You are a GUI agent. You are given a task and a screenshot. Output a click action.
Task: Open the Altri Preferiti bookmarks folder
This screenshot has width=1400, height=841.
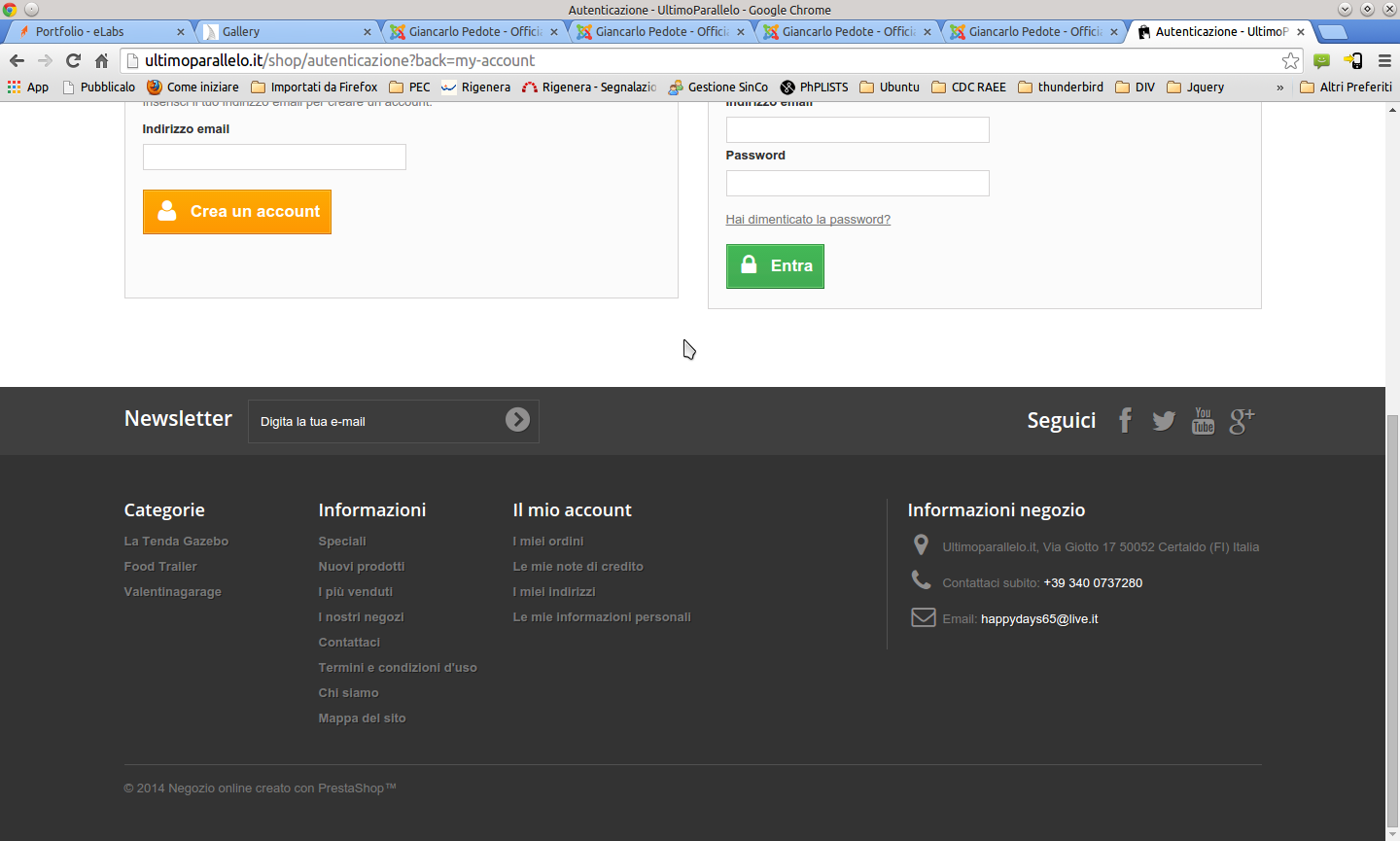click(x=1346, y=88)
